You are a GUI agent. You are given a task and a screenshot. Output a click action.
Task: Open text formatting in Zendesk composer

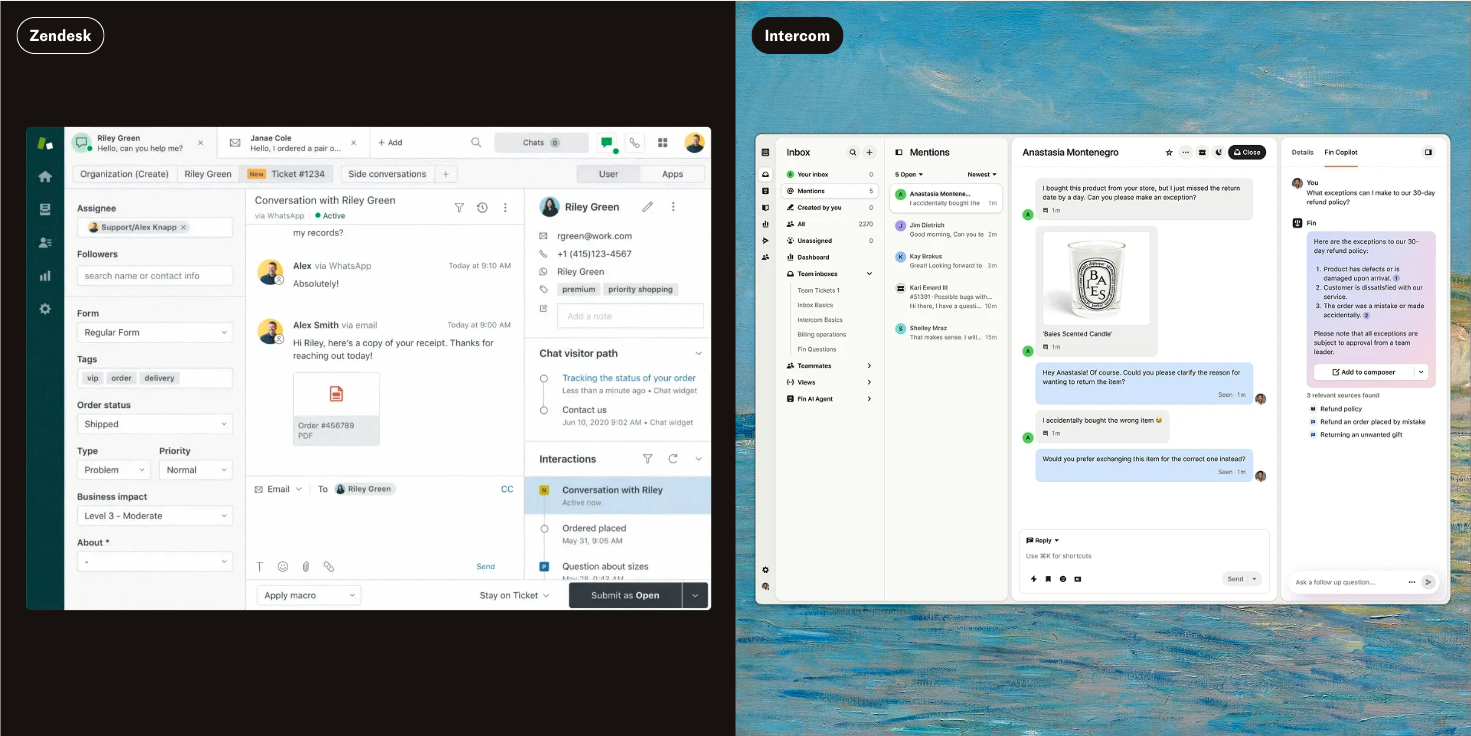(260, 566)
